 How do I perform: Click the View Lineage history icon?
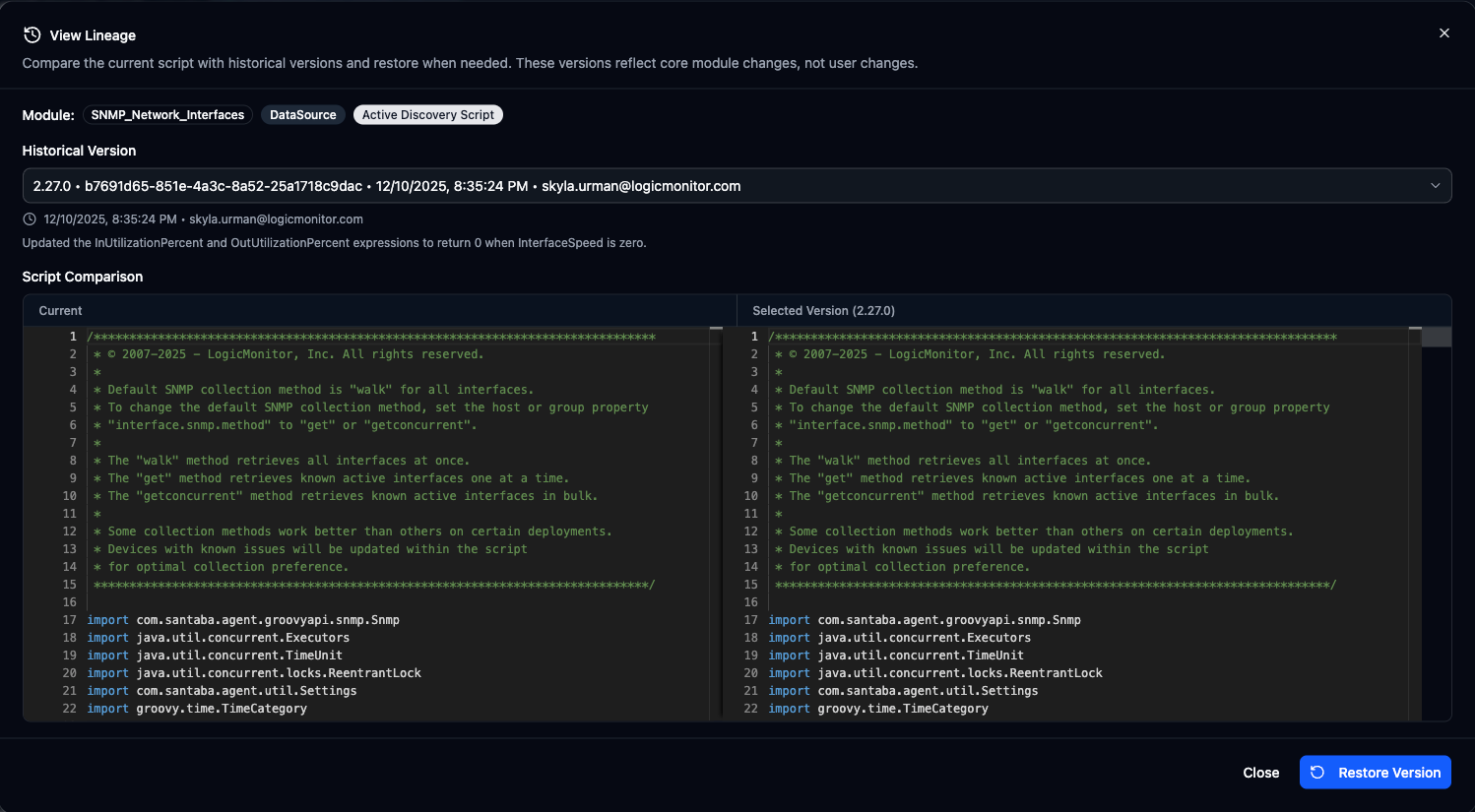(32, 34)
